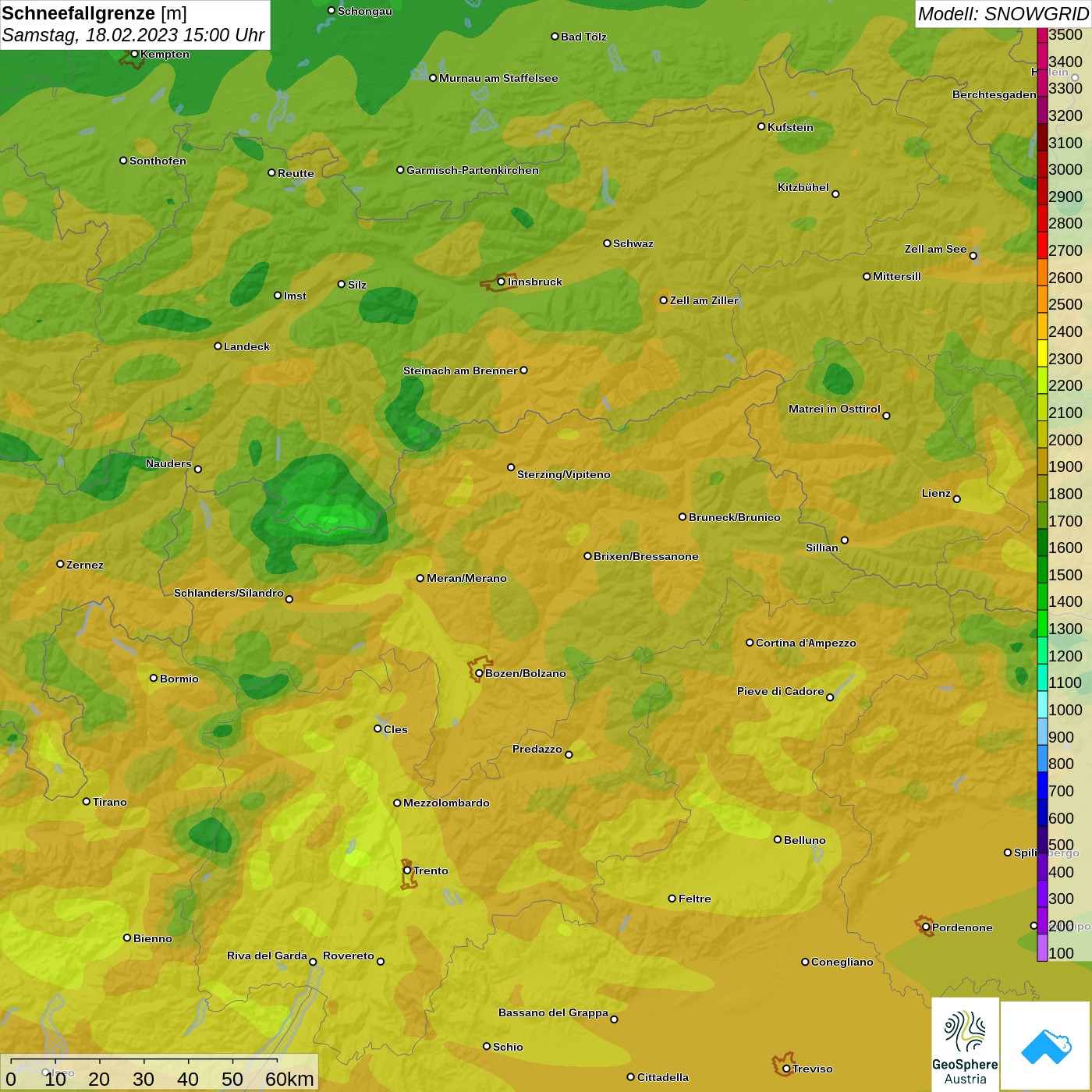Click the 1500 m green legend color
The image size is (1092, 1092).
tap(1042, 569)
